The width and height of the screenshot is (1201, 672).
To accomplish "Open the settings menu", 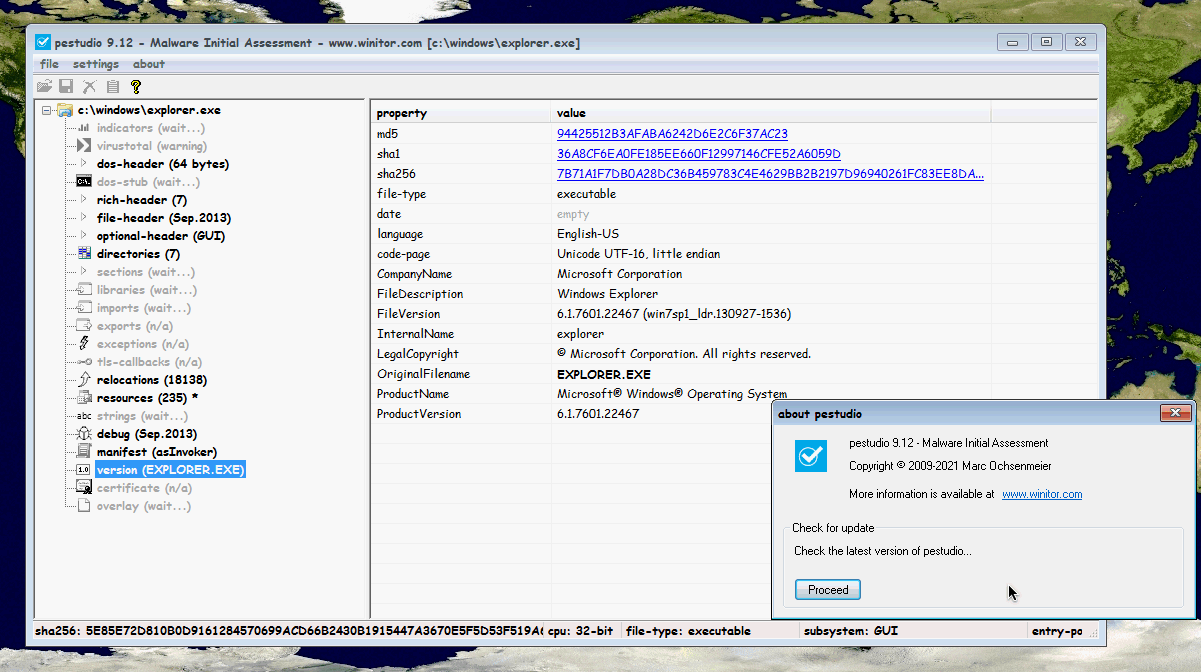I will 96,64.
